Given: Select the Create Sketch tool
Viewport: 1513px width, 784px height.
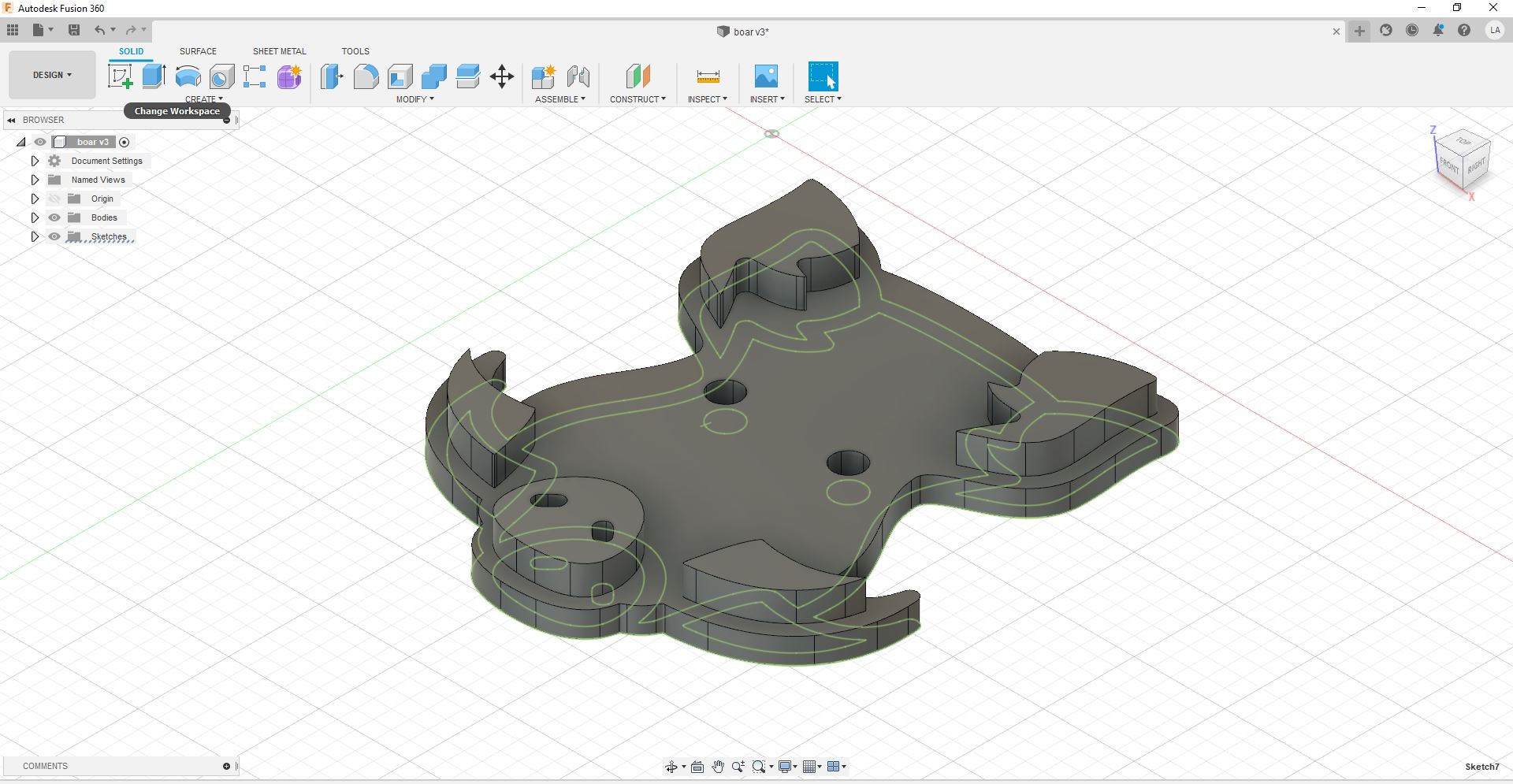Looking at the screenshot, I should (x=120, y=76).
